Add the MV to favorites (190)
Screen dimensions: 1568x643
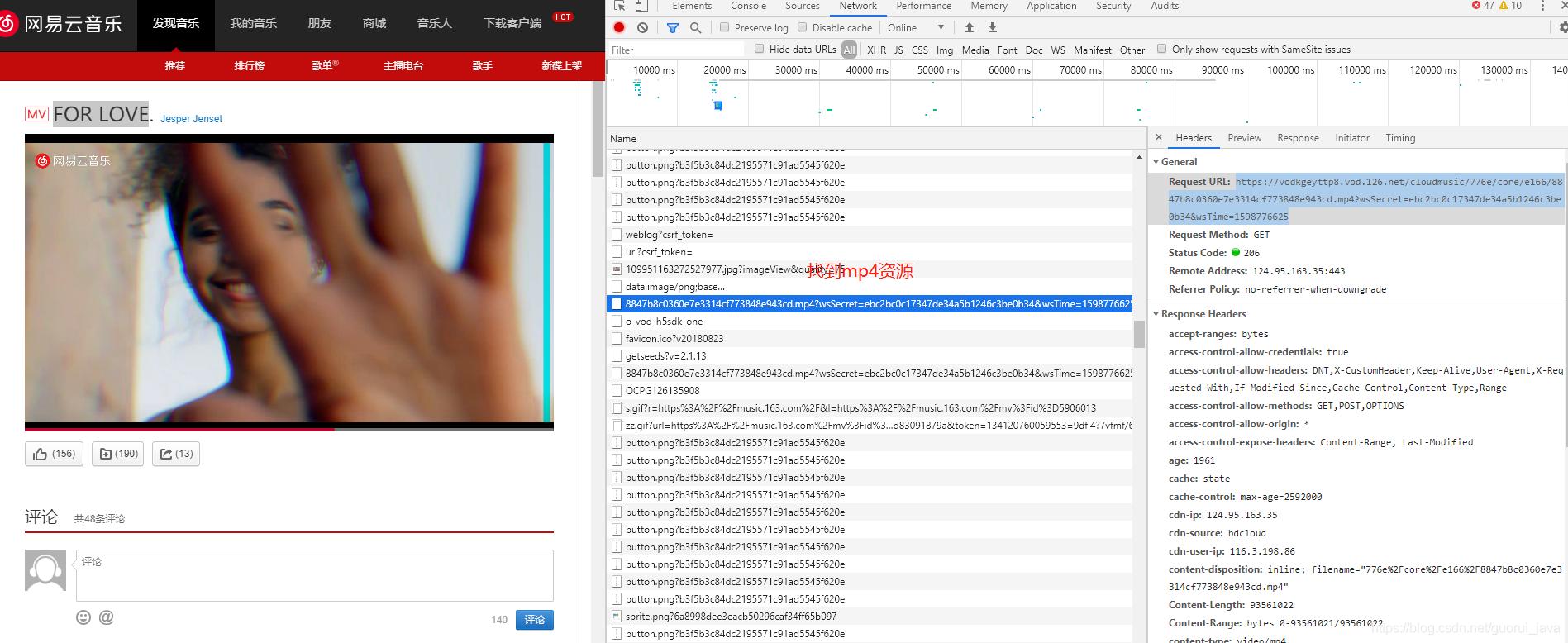(118, 454)
